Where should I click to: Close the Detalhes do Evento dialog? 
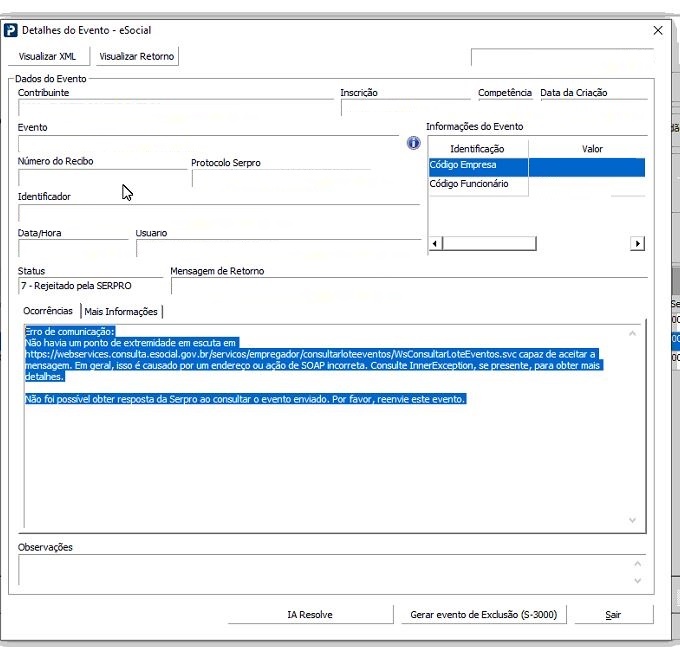(x=657, y=31)
